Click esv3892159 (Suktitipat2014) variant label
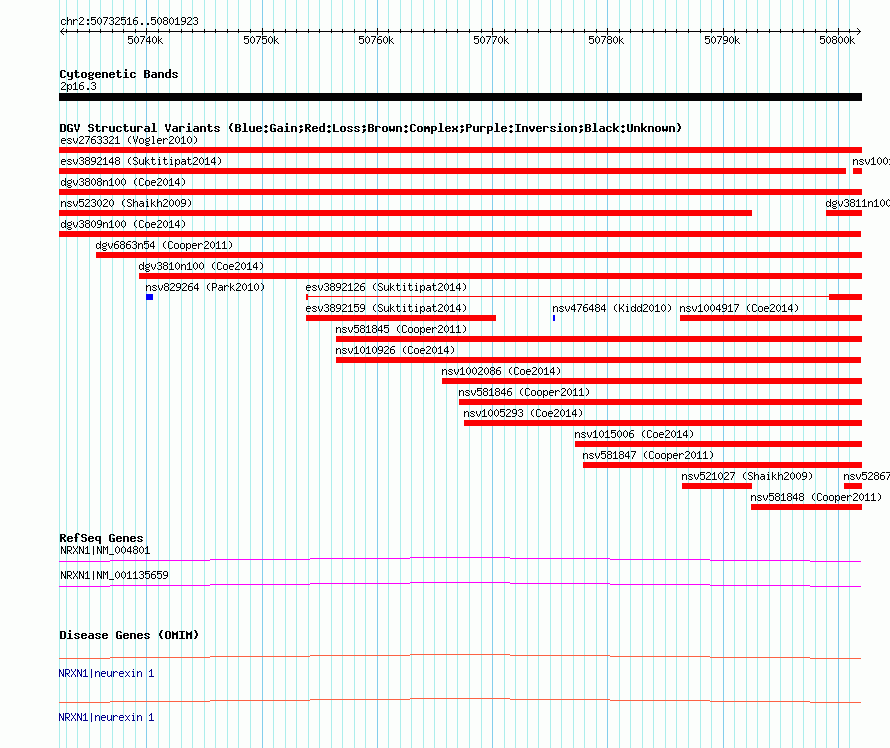Image resolution: width=890 pixels, height=748 pixels. tap(386, 308)
